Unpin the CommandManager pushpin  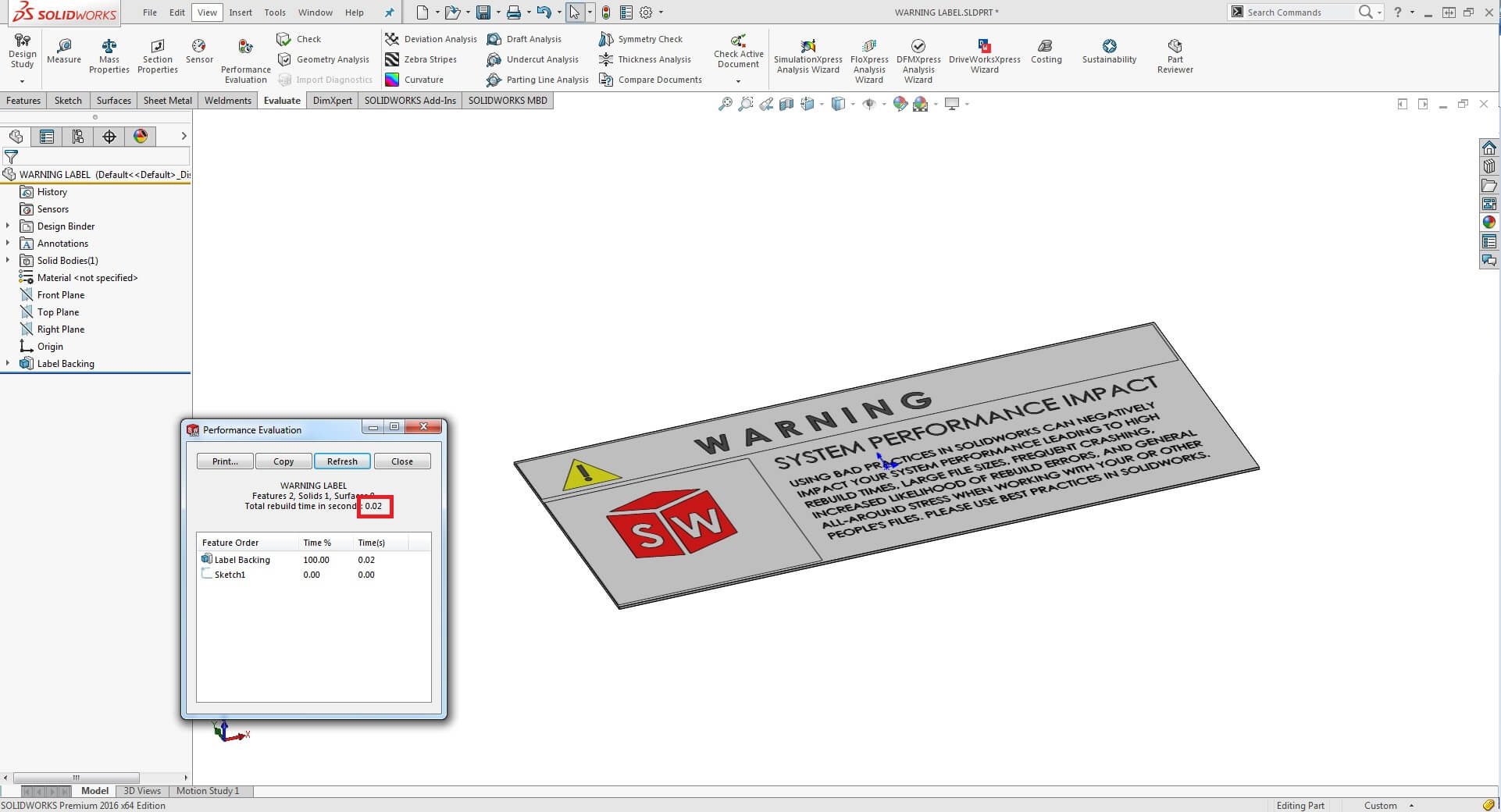point(389,12)
